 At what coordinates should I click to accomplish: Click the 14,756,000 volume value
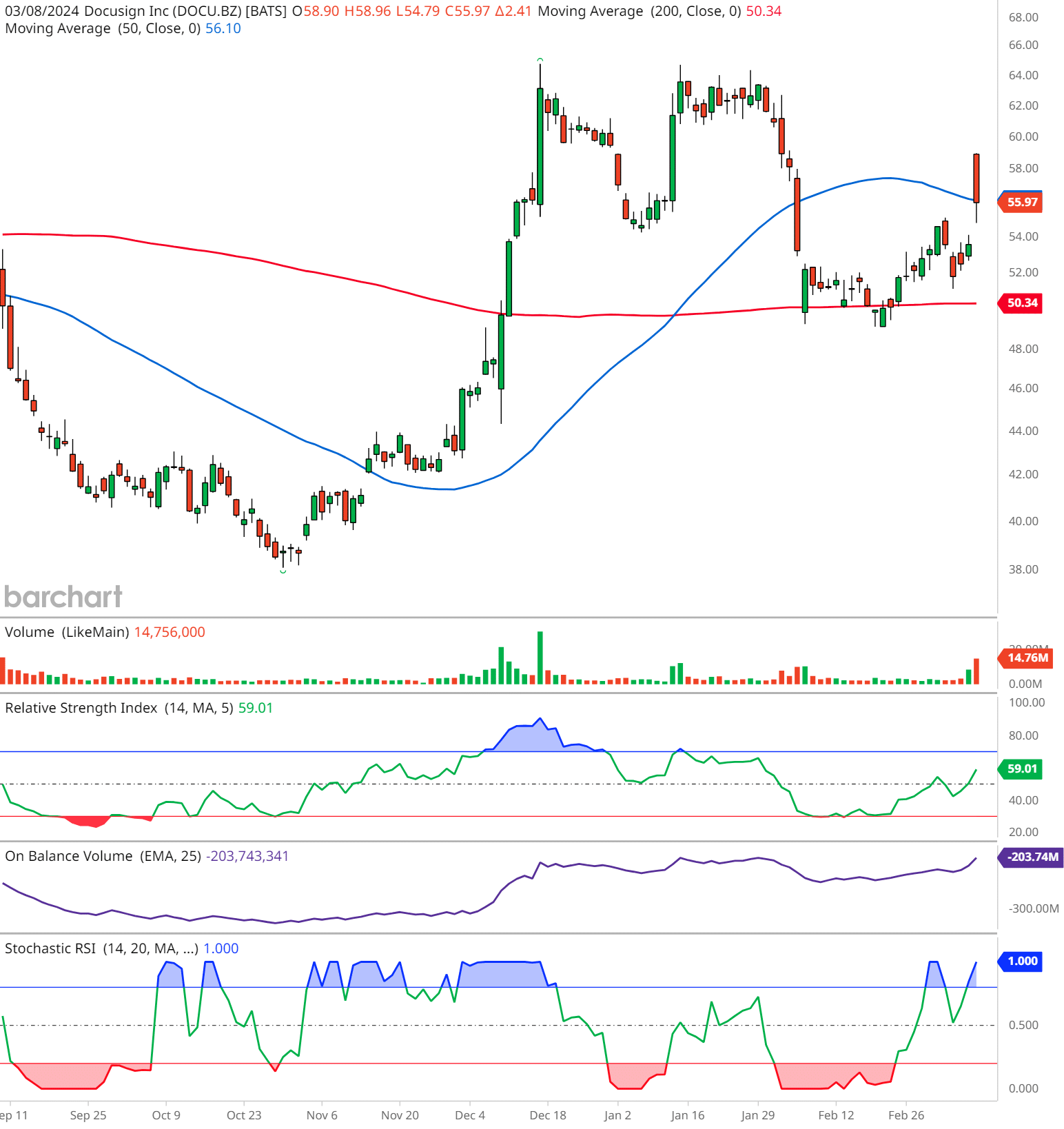click(x=170, y=632)
